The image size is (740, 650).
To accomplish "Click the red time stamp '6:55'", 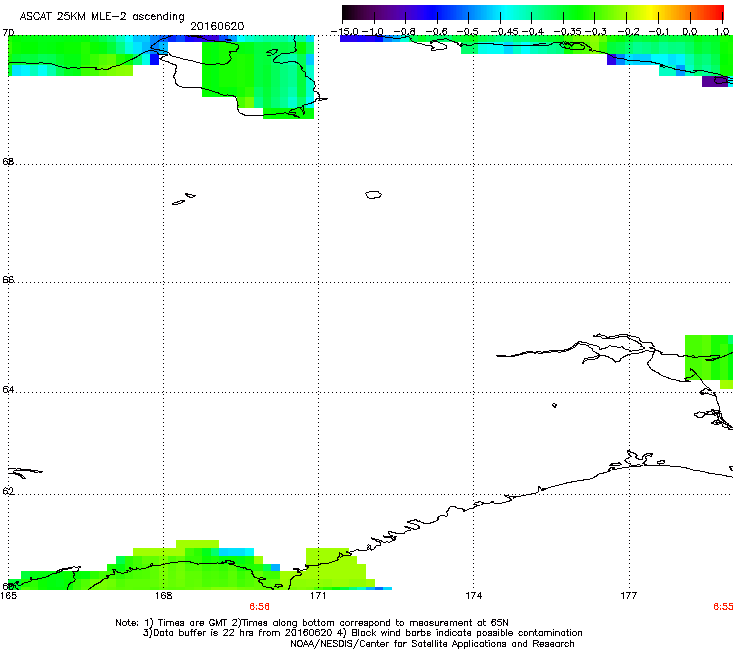I will point(723,607).
